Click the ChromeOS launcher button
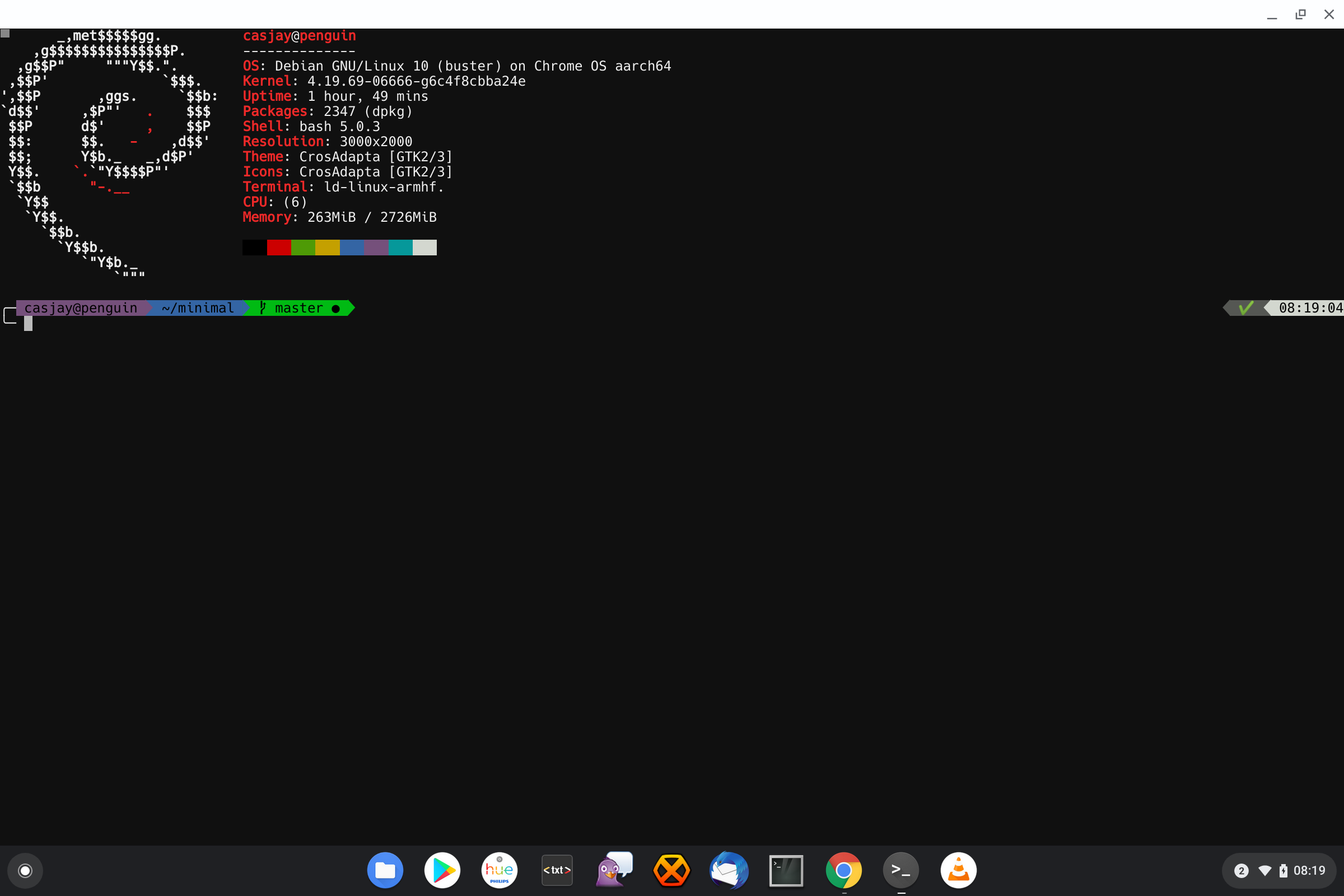 coord(25,870)
